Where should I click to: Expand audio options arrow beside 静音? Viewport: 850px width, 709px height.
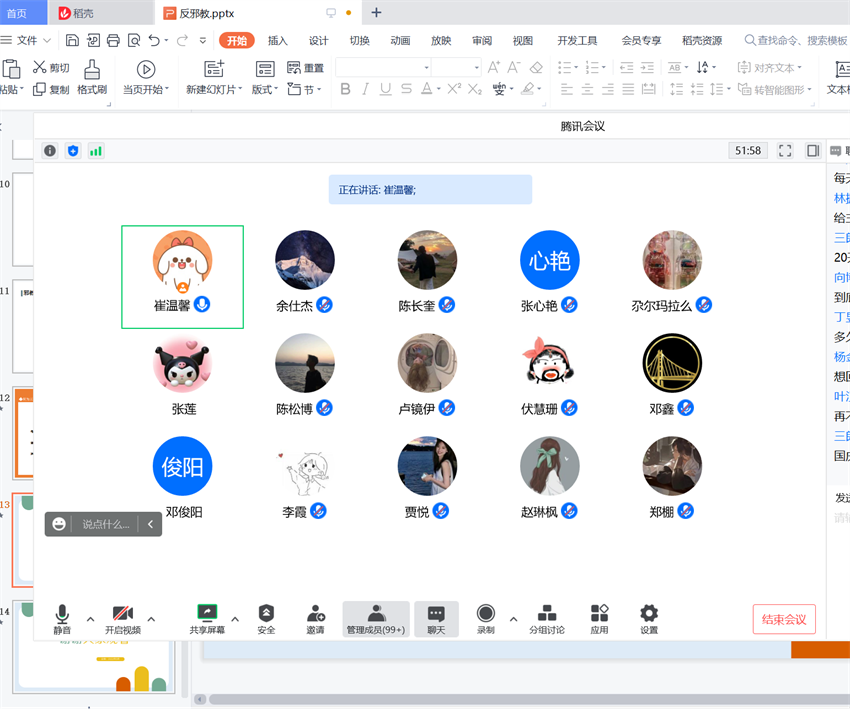click(91, 619)
